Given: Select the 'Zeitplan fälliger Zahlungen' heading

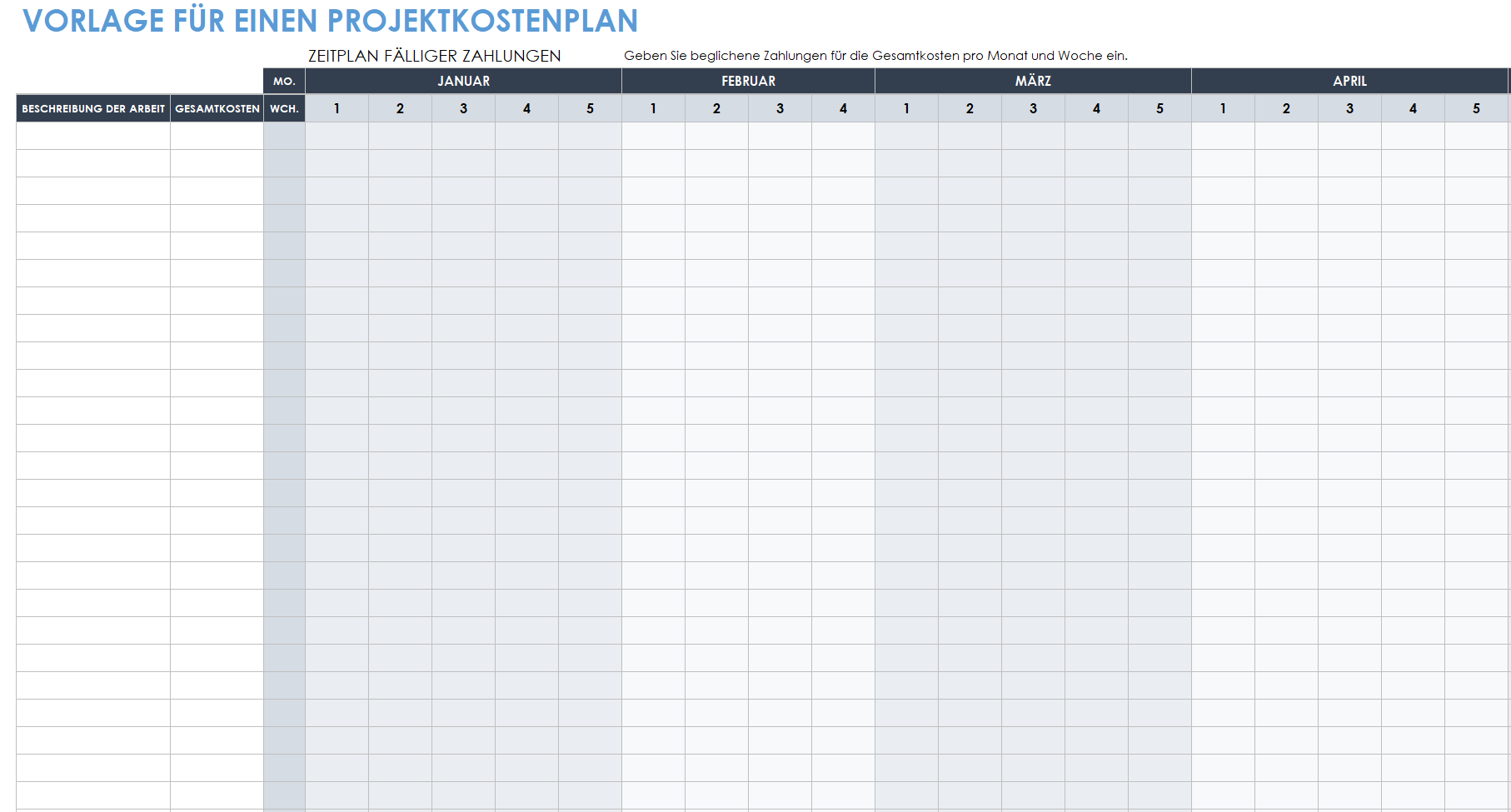Looking at the screenshot, I should pos(435,56).
